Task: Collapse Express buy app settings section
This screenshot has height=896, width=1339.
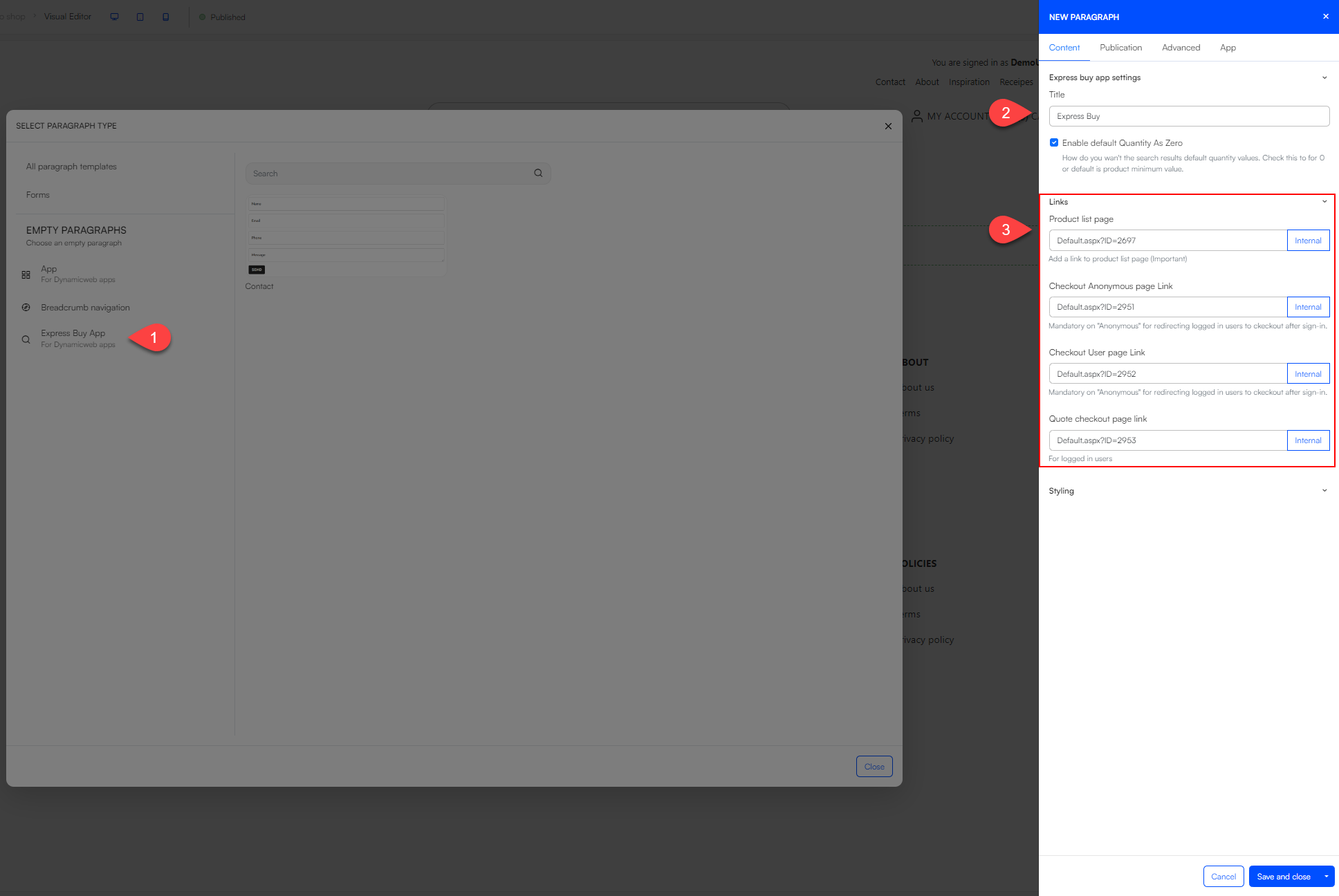Action: pyautogui.click(x=1324, y=77)
